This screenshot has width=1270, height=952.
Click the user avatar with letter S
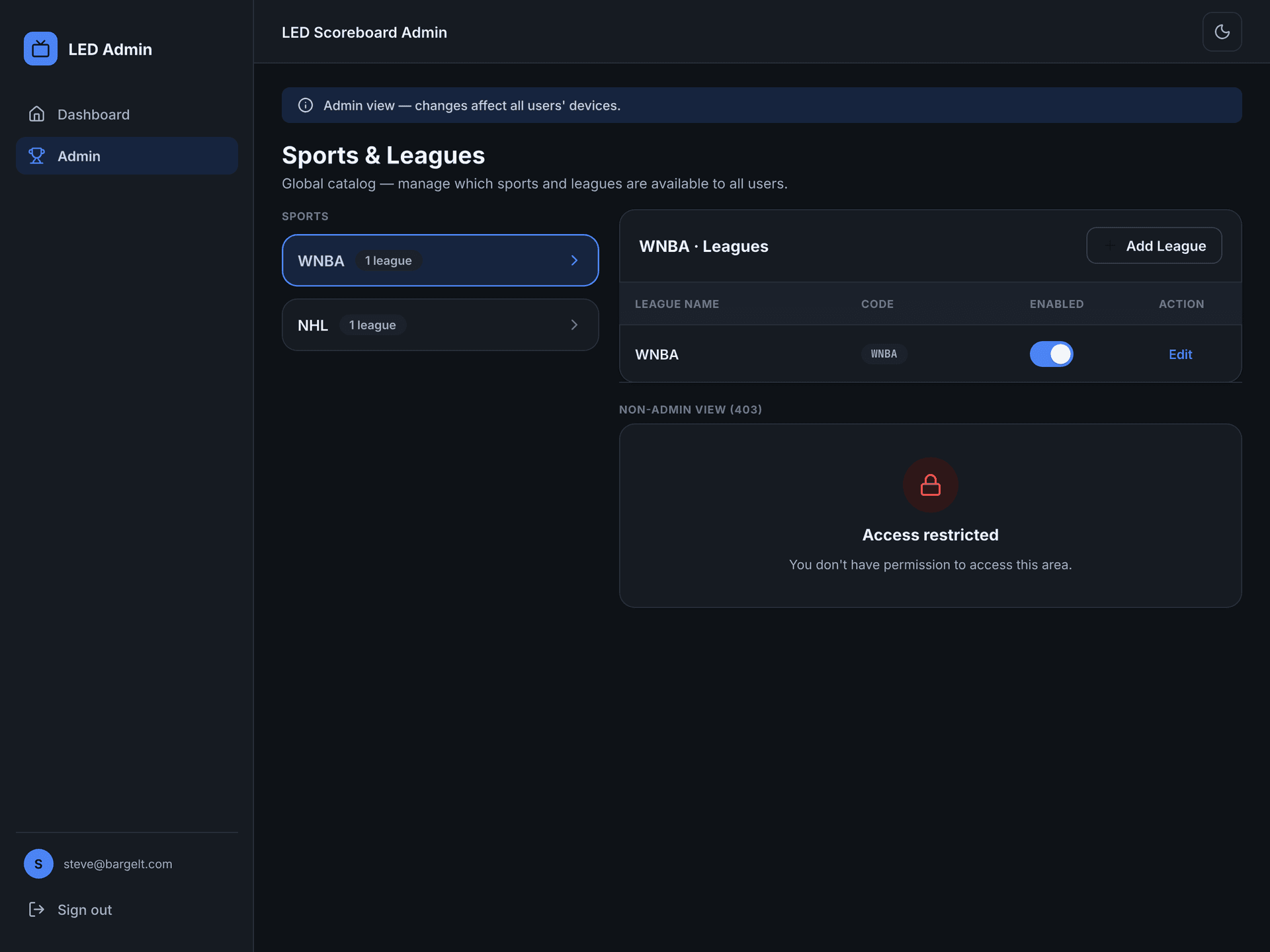click(x=38, y=863)
